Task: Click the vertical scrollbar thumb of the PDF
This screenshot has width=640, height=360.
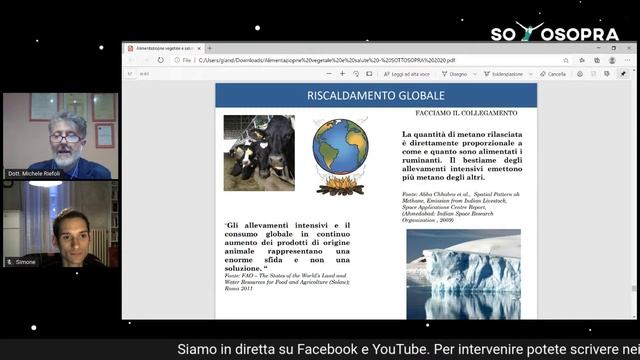Action: pyautogui.click(x=634, y=288)
